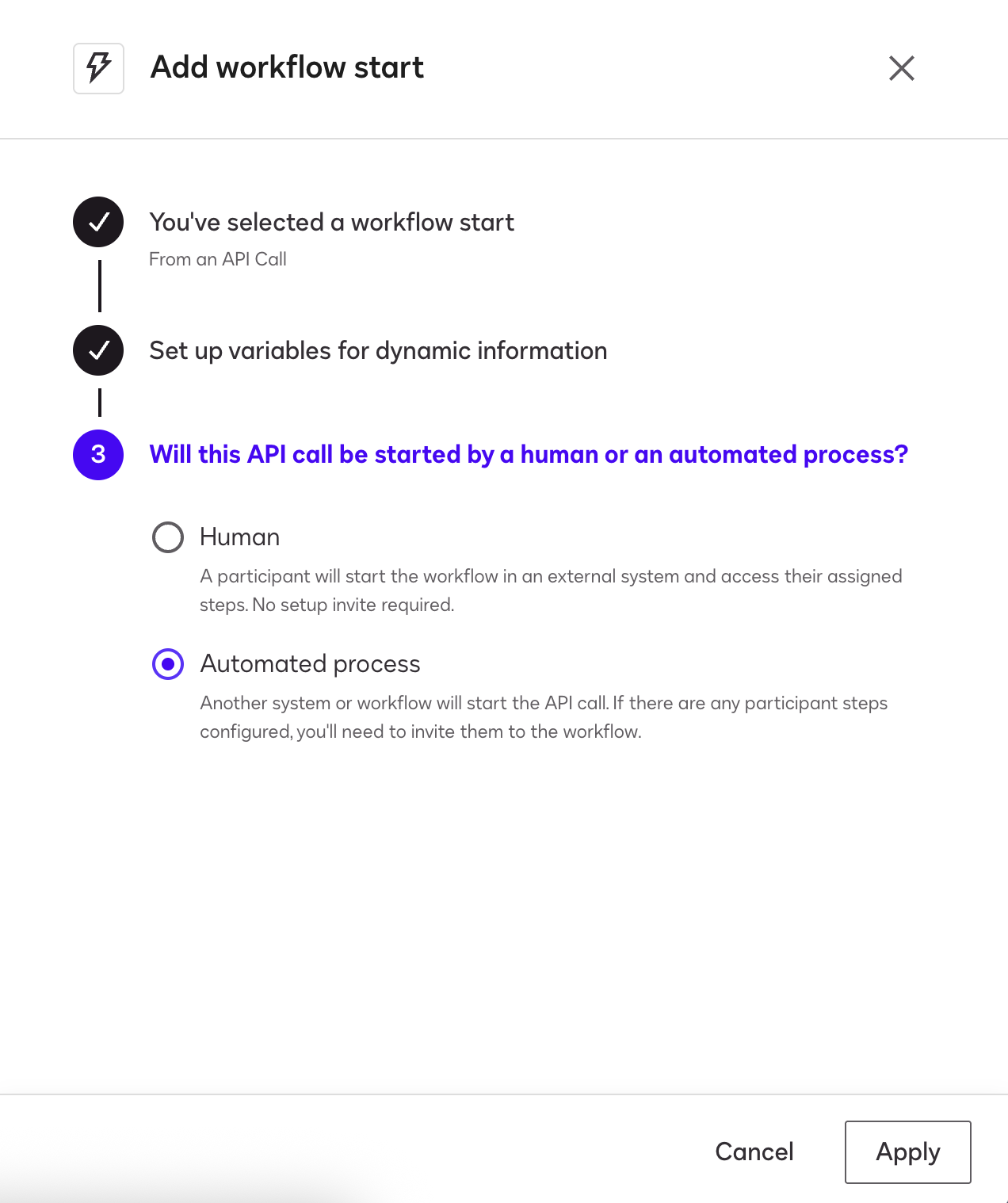1008x1203 pixels.
Task: Click the connector line between steps one and two
Action: (x=100, y=285)
